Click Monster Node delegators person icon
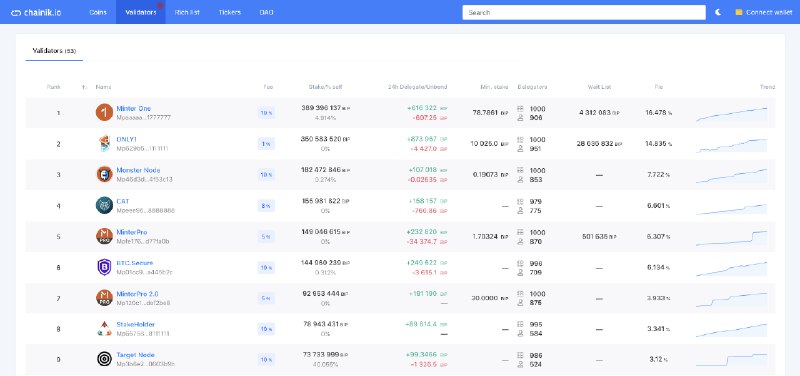The image size is (800, 376). (x=520, y=180)
